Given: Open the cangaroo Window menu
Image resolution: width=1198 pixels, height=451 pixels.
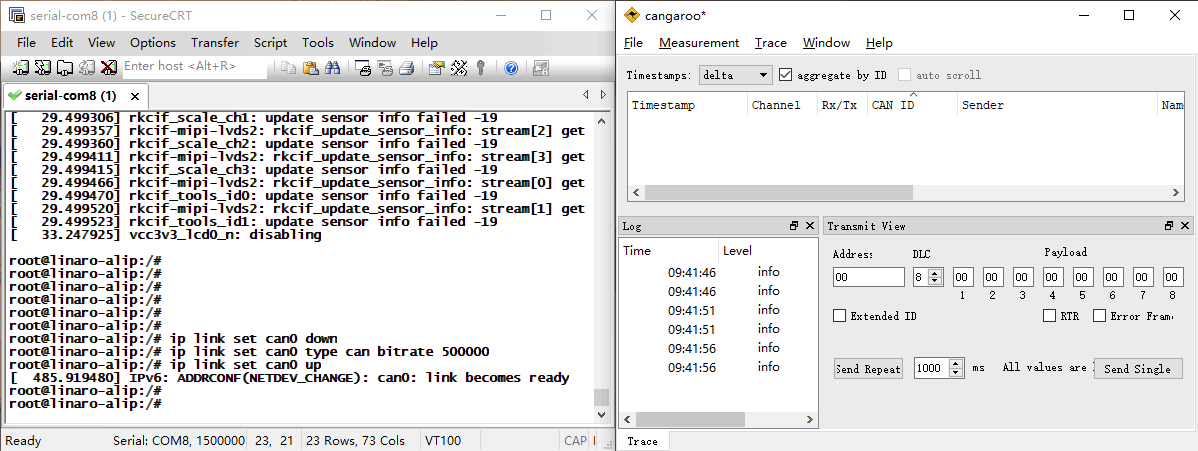Looking at the screenshot, I should pos(827,43).
